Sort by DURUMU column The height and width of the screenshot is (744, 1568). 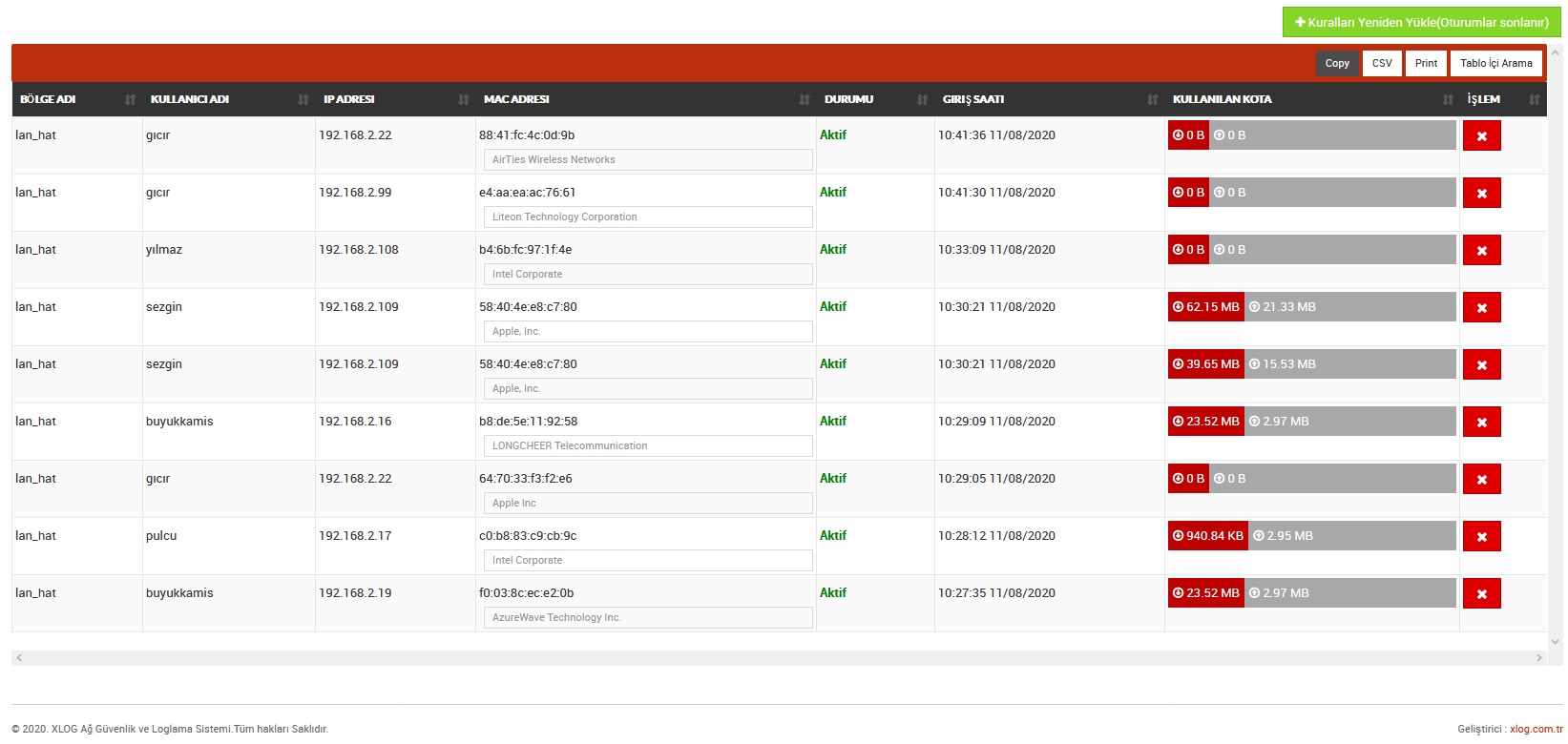tap(875, 99)
